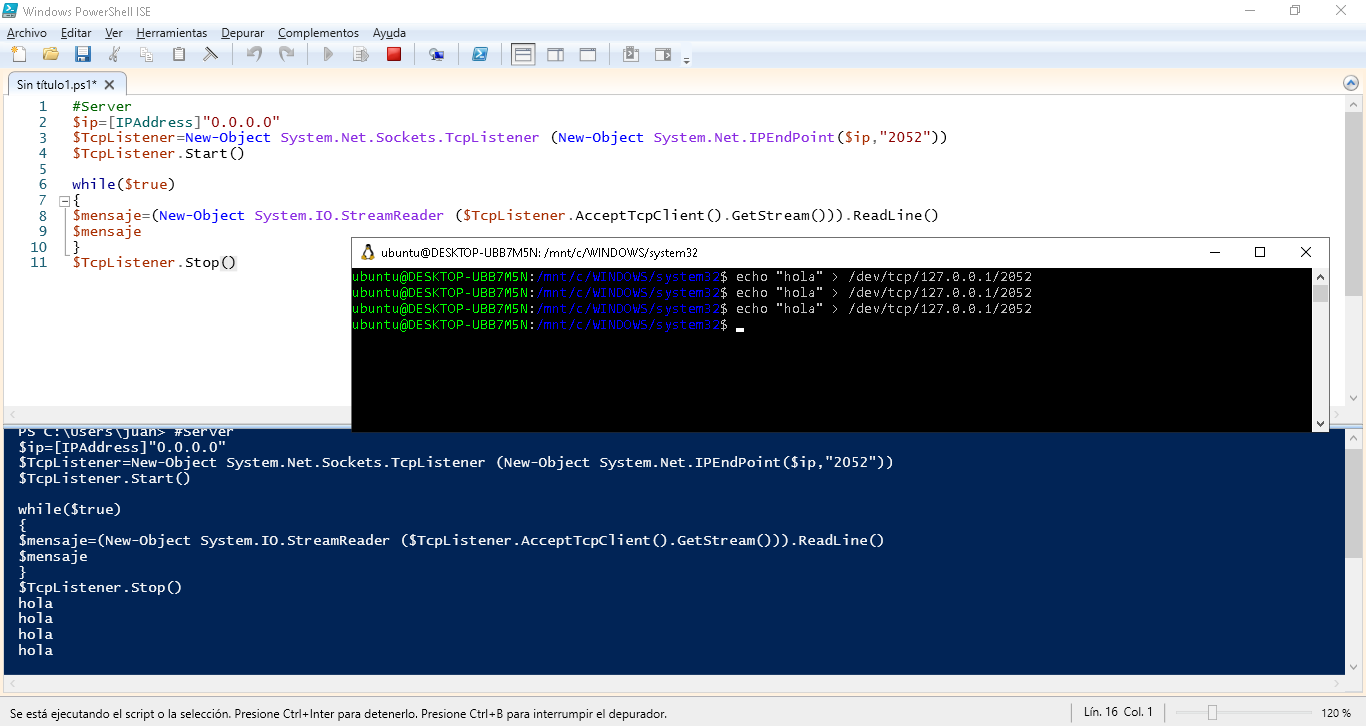Minimize the Ubuntu terminal window

[x=1214, y=252]
